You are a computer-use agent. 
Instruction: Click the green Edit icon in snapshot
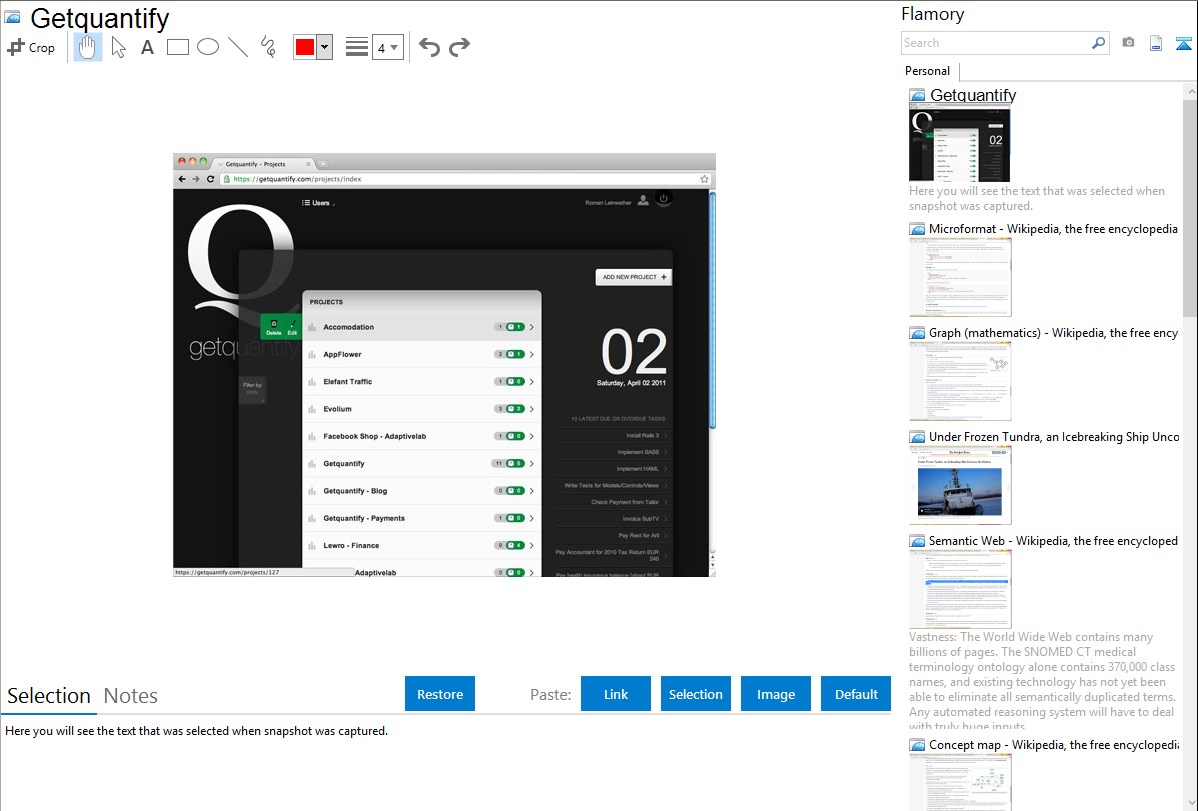292,327
